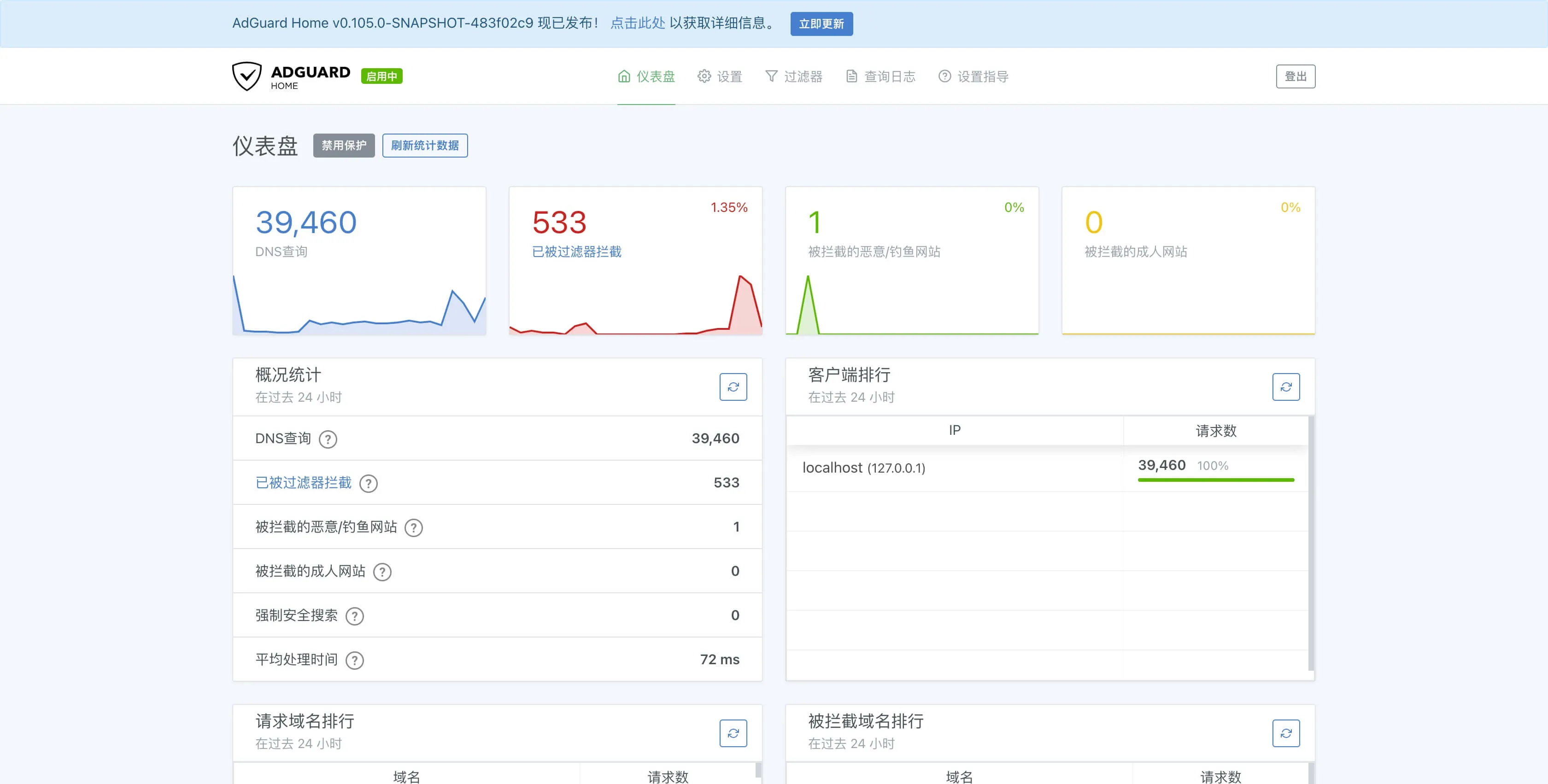
Task: Click help icon beside 强制安全搜索
Action: [355, 616]
